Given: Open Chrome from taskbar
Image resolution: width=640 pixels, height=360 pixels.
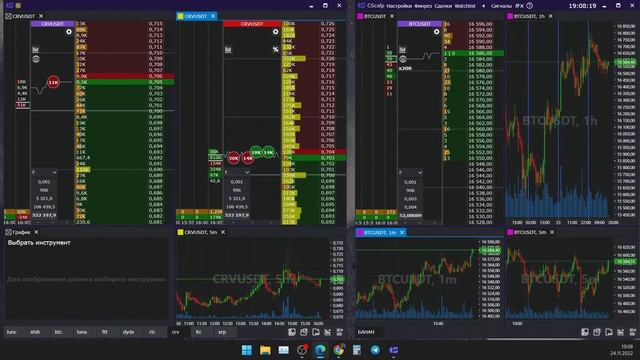Looking at the screenshot, I should (339, 350).
